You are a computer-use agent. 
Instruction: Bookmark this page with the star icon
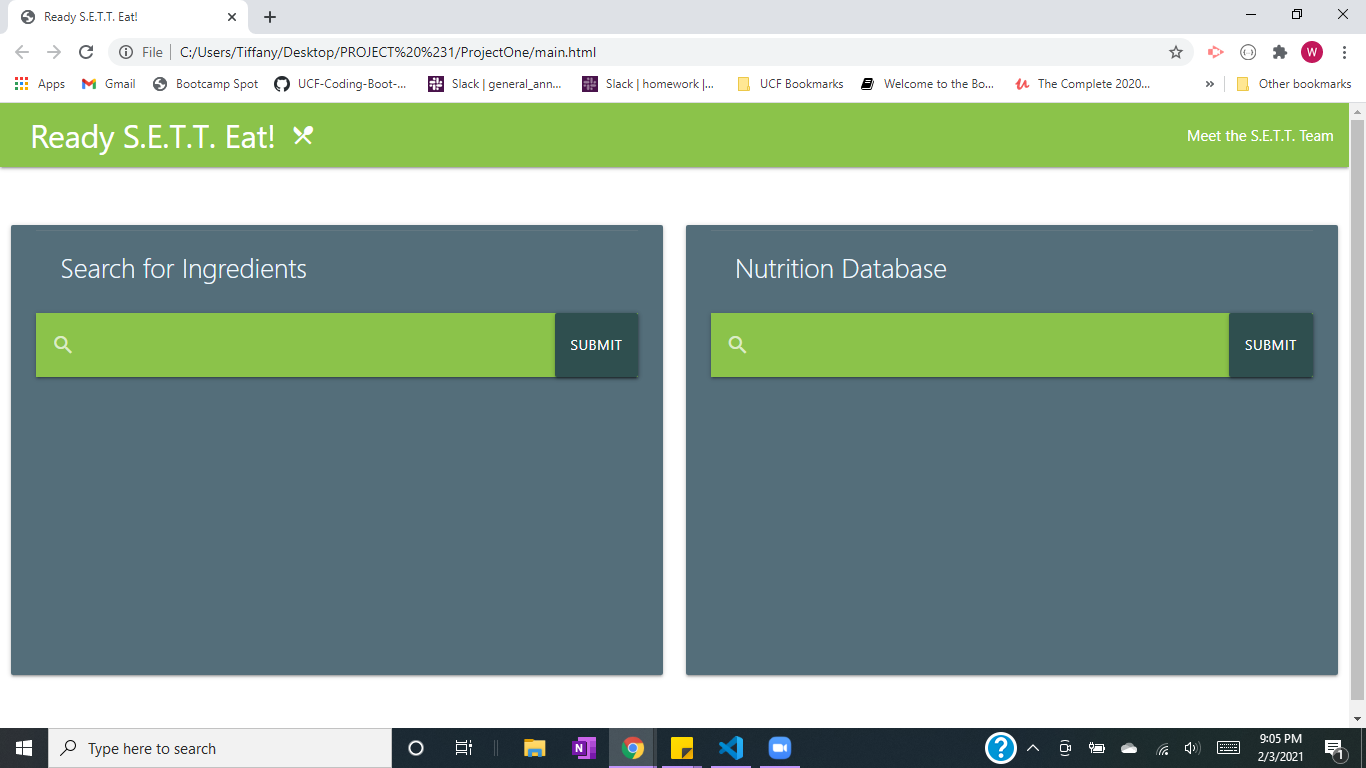coord(1176,52)
